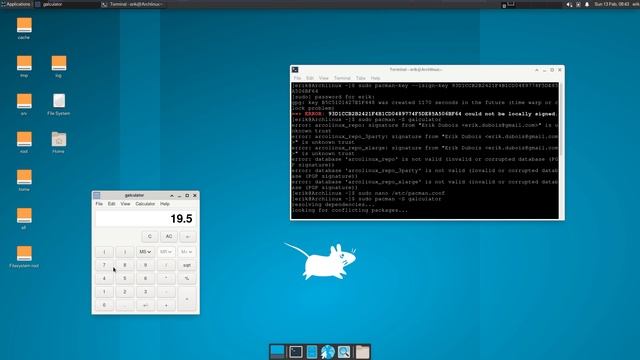The width and height of the screenshot is (640, 360).
Task: Click the AC all clear button
Action: pos(169,237)
